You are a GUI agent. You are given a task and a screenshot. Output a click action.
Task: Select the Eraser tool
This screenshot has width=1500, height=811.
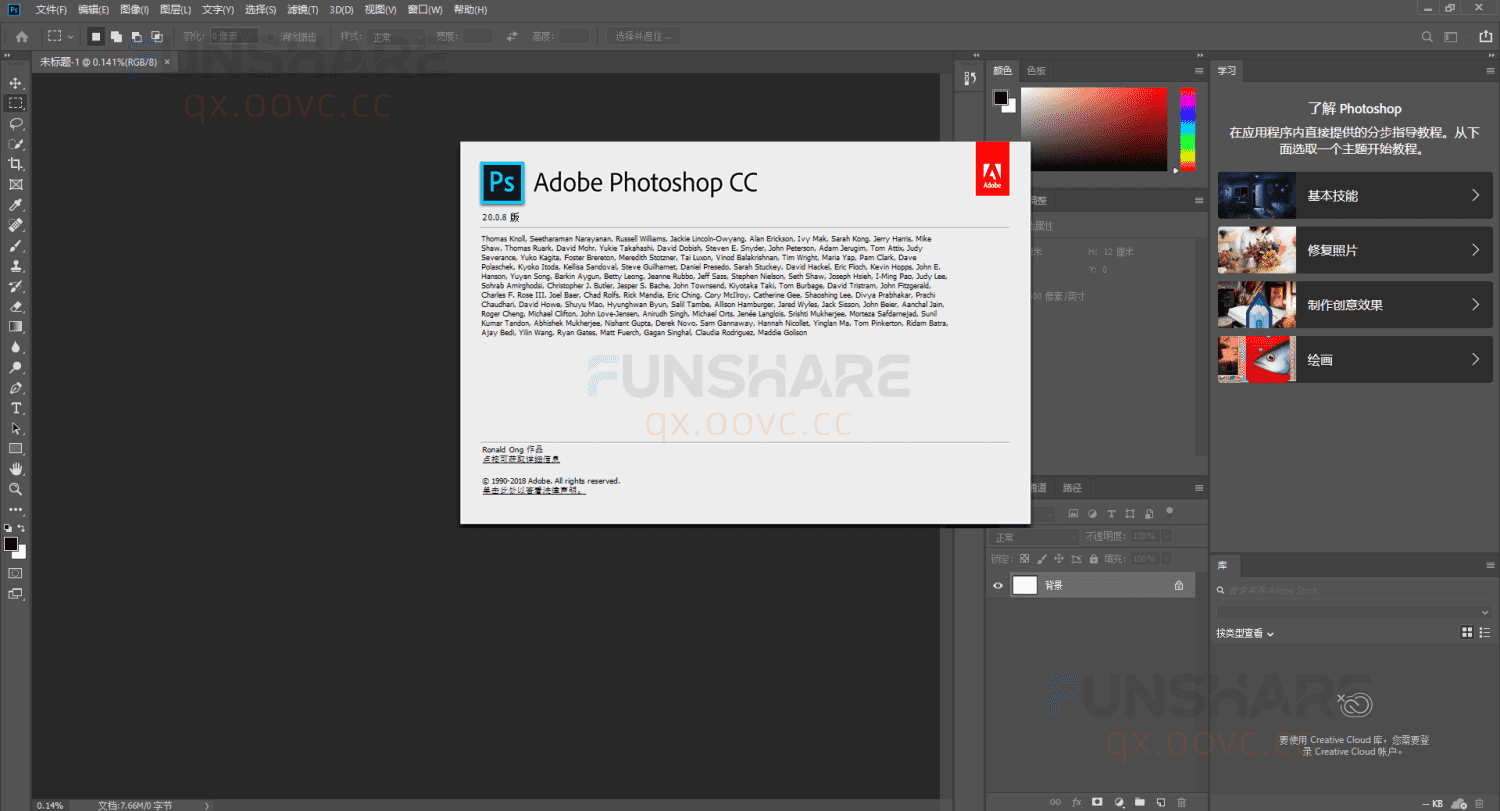tap(16, 306)
